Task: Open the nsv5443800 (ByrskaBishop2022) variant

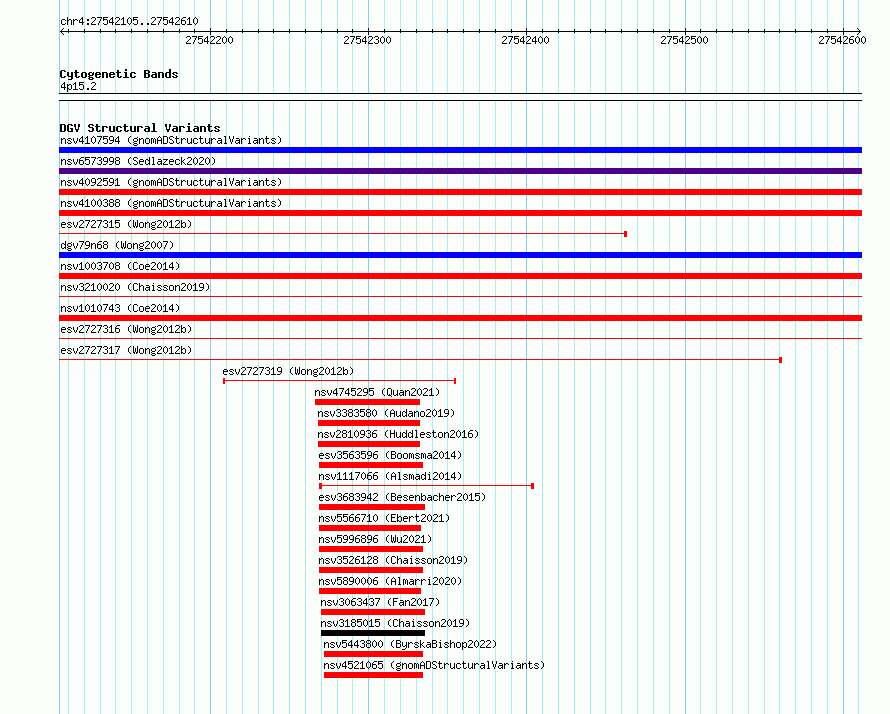Action: click(x=410, y=644)
